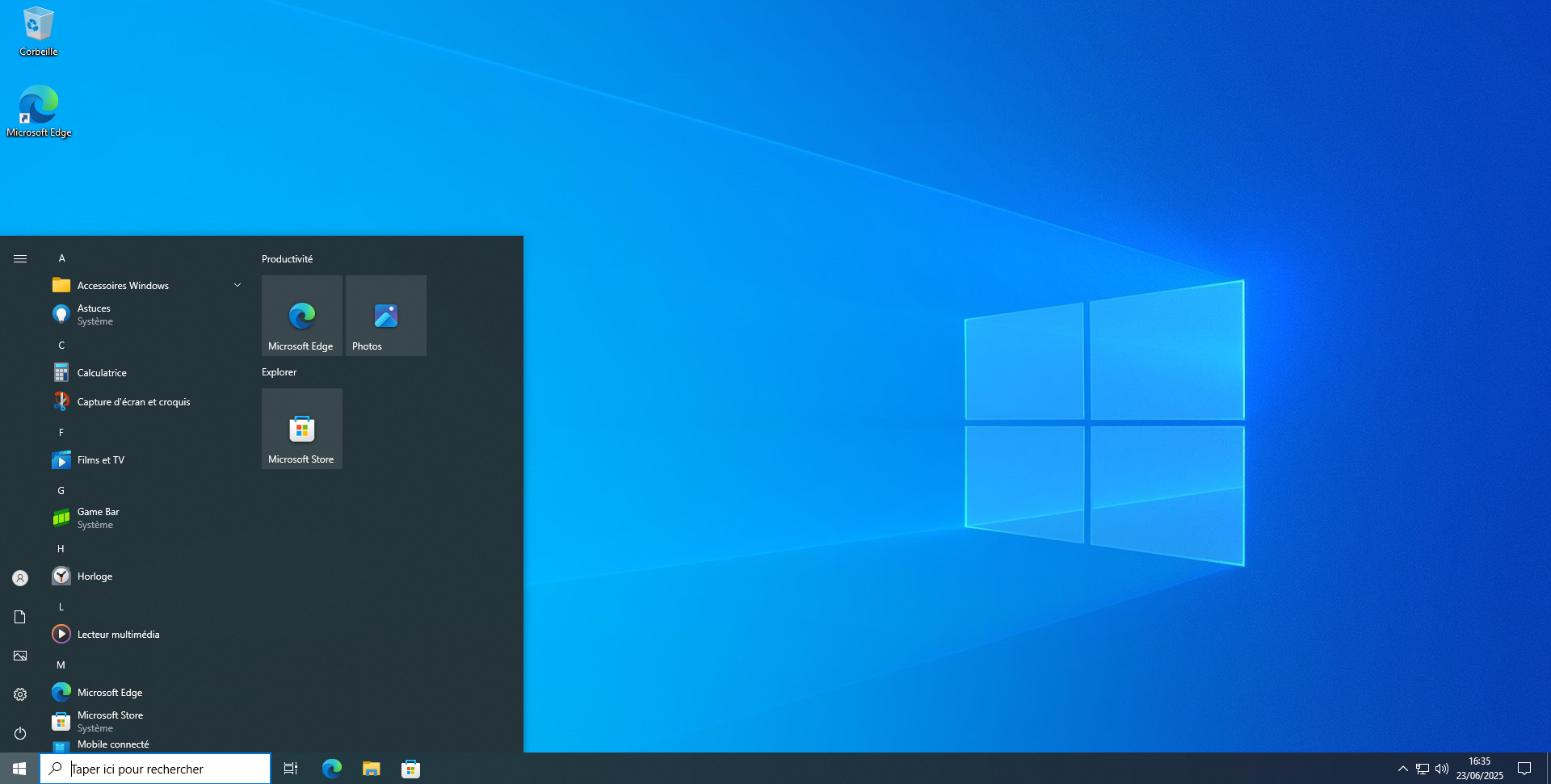Viewport: 1551px width, 784px height.
Task: Expand the Start menu hamburger button
Action: click(x=20, y=258)
